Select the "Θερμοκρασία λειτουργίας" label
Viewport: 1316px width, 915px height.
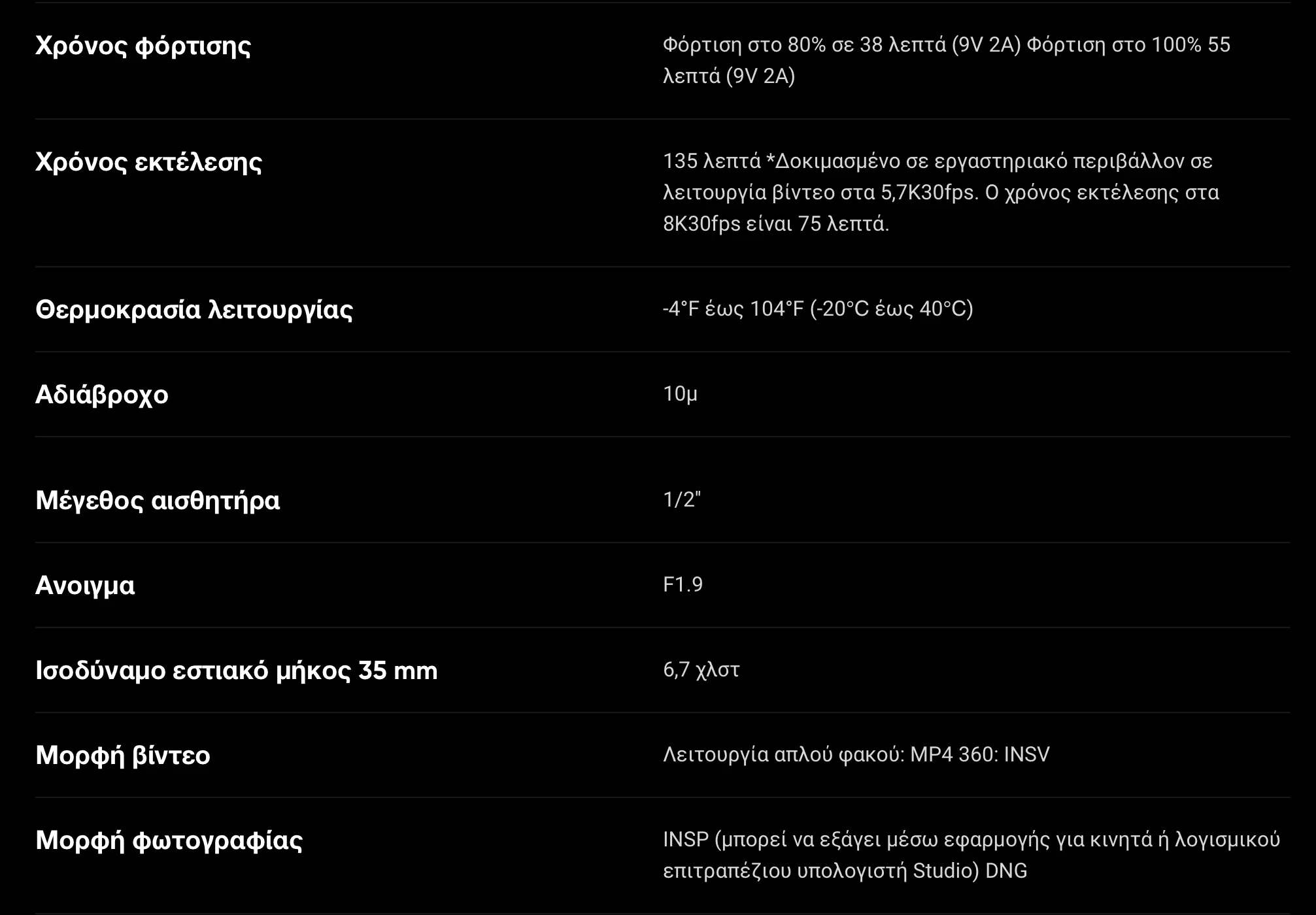click(194, 309)
